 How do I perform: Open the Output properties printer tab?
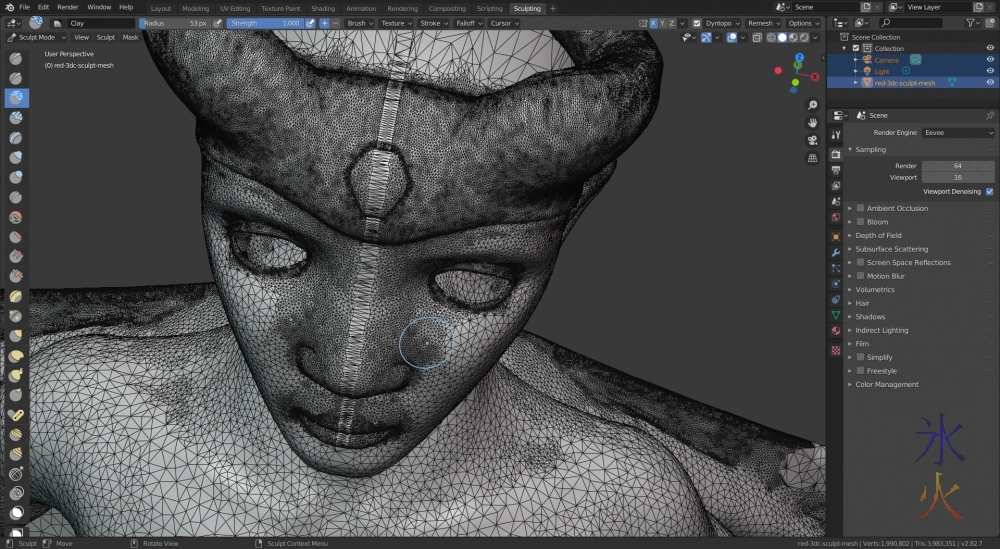[836, 170]
